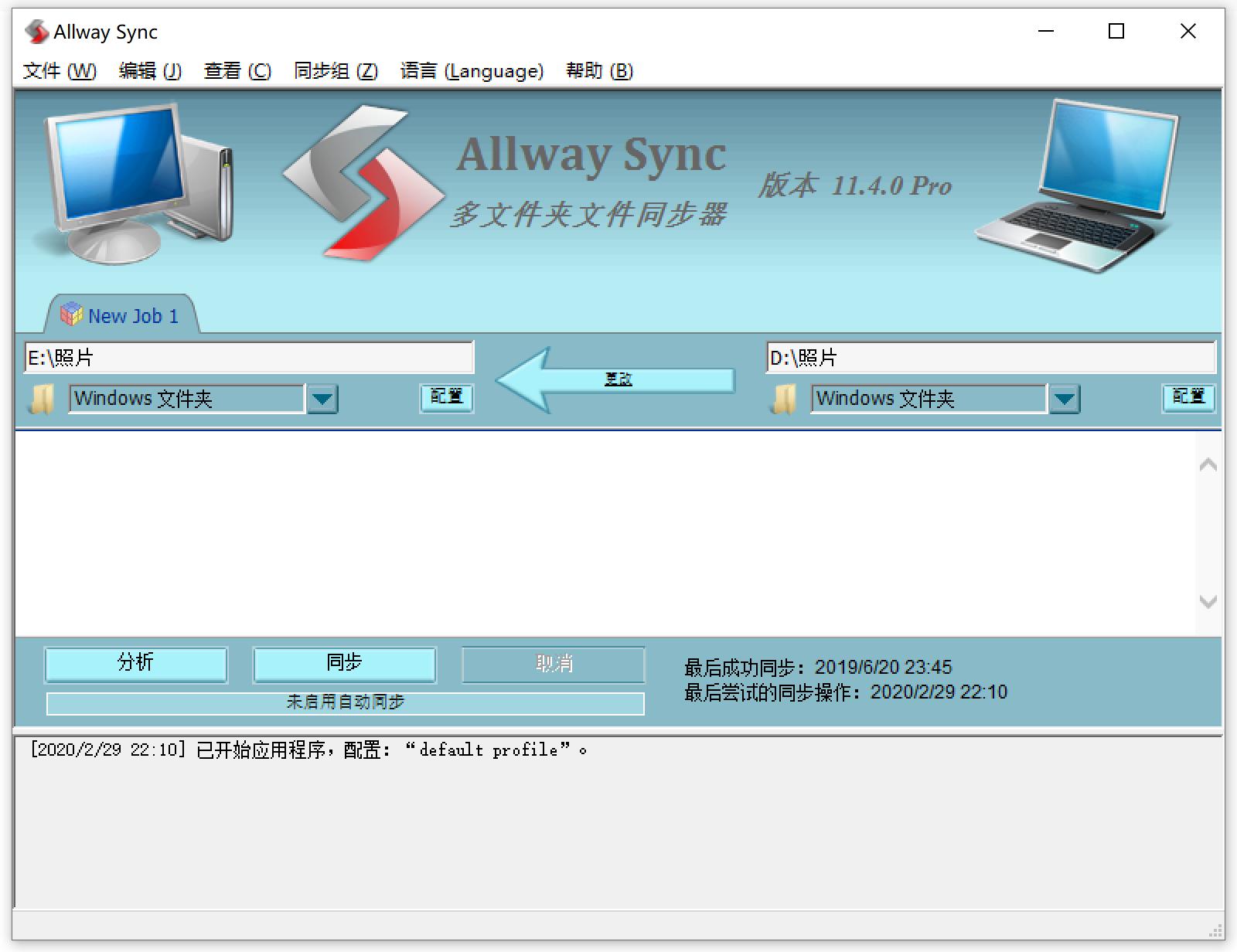This screenshot has width=1237, height=952.
Task: Click the 同步 button
Action: 345,665
